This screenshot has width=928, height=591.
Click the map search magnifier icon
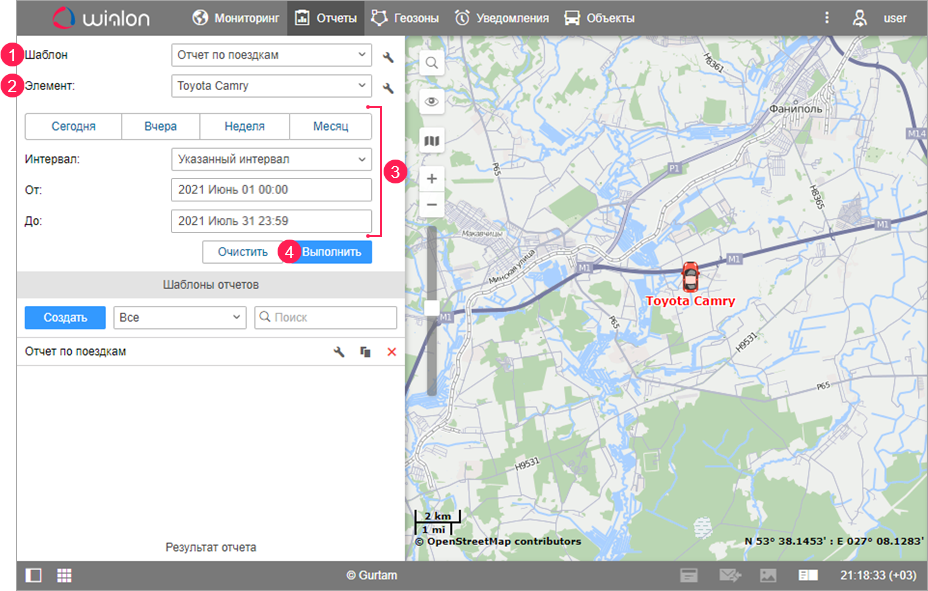tap(431, 63)
